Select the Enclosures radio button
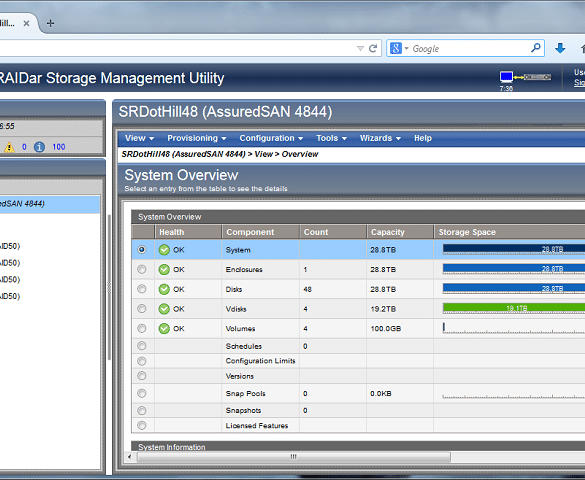 tap(142, 269)
